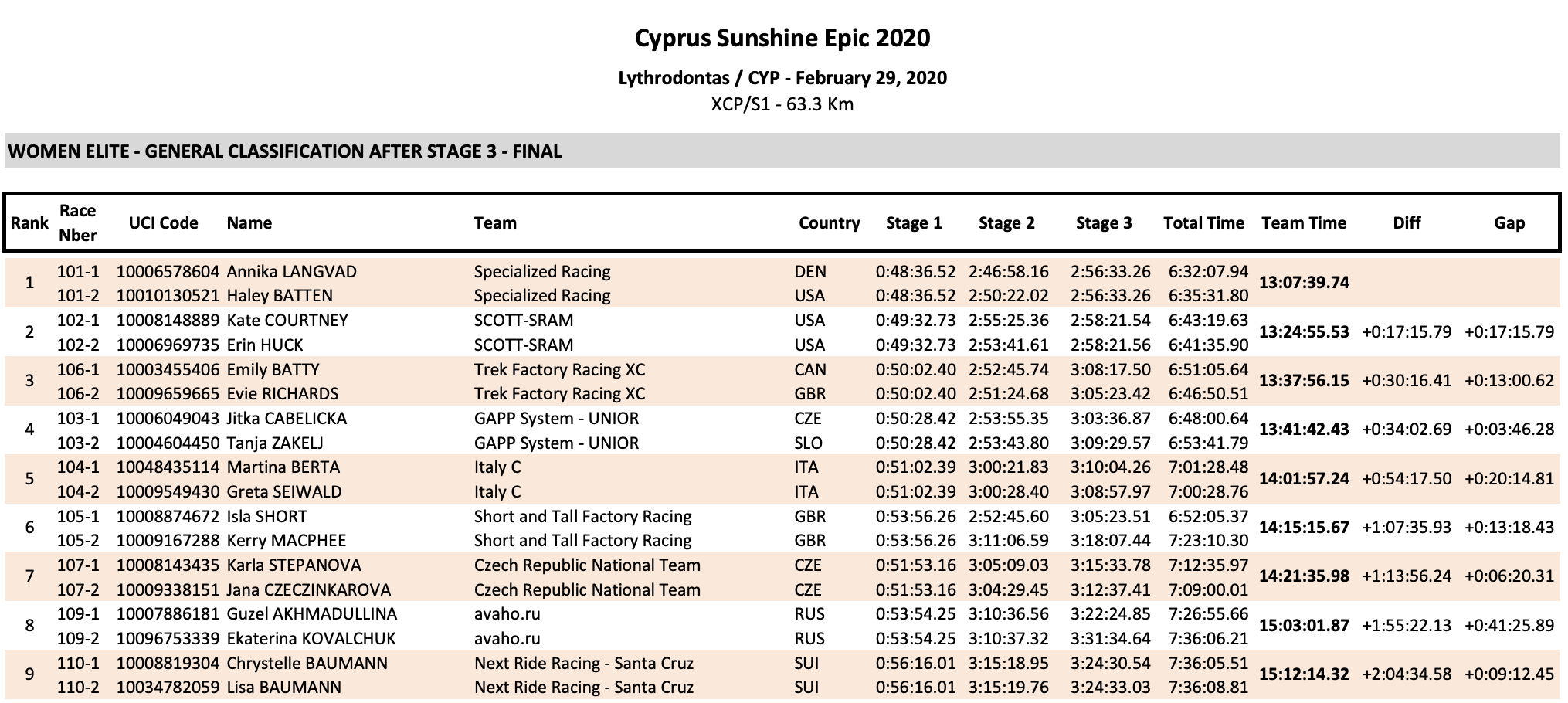Select rider Kate COURTNEY
This screenshot has width=1568, height=703.
(x=287, y=321)
